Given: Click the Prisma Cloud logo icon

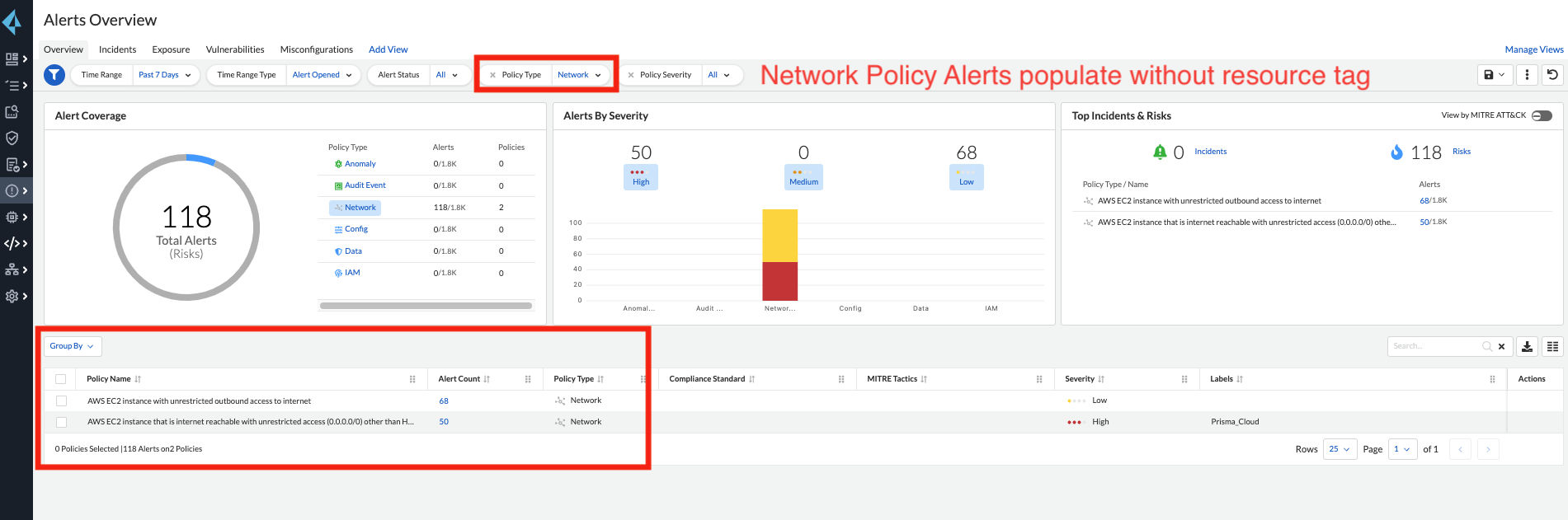Looking at the screenshot, I should pos(12,21).
